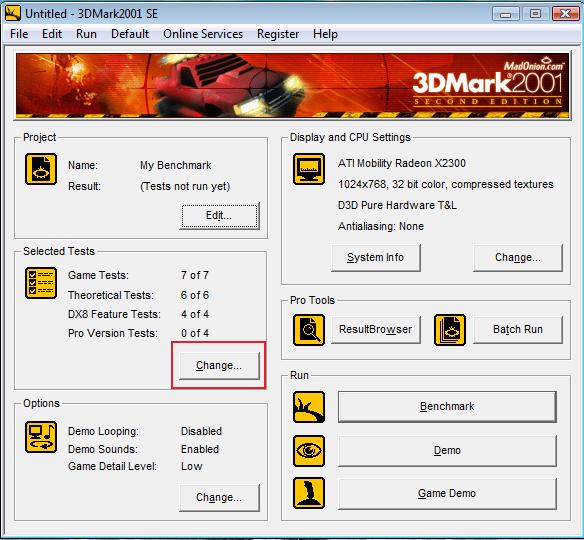Open the Register menu
This screenshot has height=540, width=584.
(278, 34)
